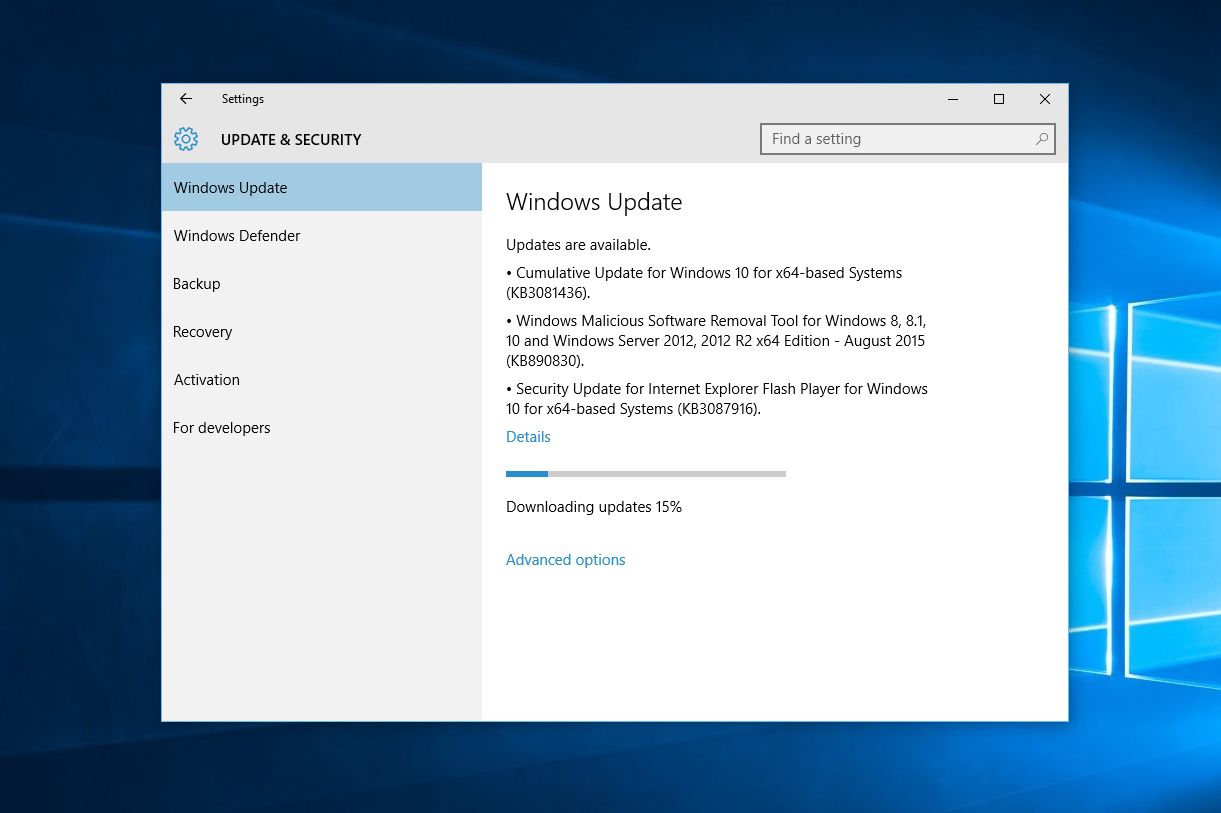Click the Cumulative Update KB3081436 entry
This screenshot has width=1221, height=813.
coord(704,283)
